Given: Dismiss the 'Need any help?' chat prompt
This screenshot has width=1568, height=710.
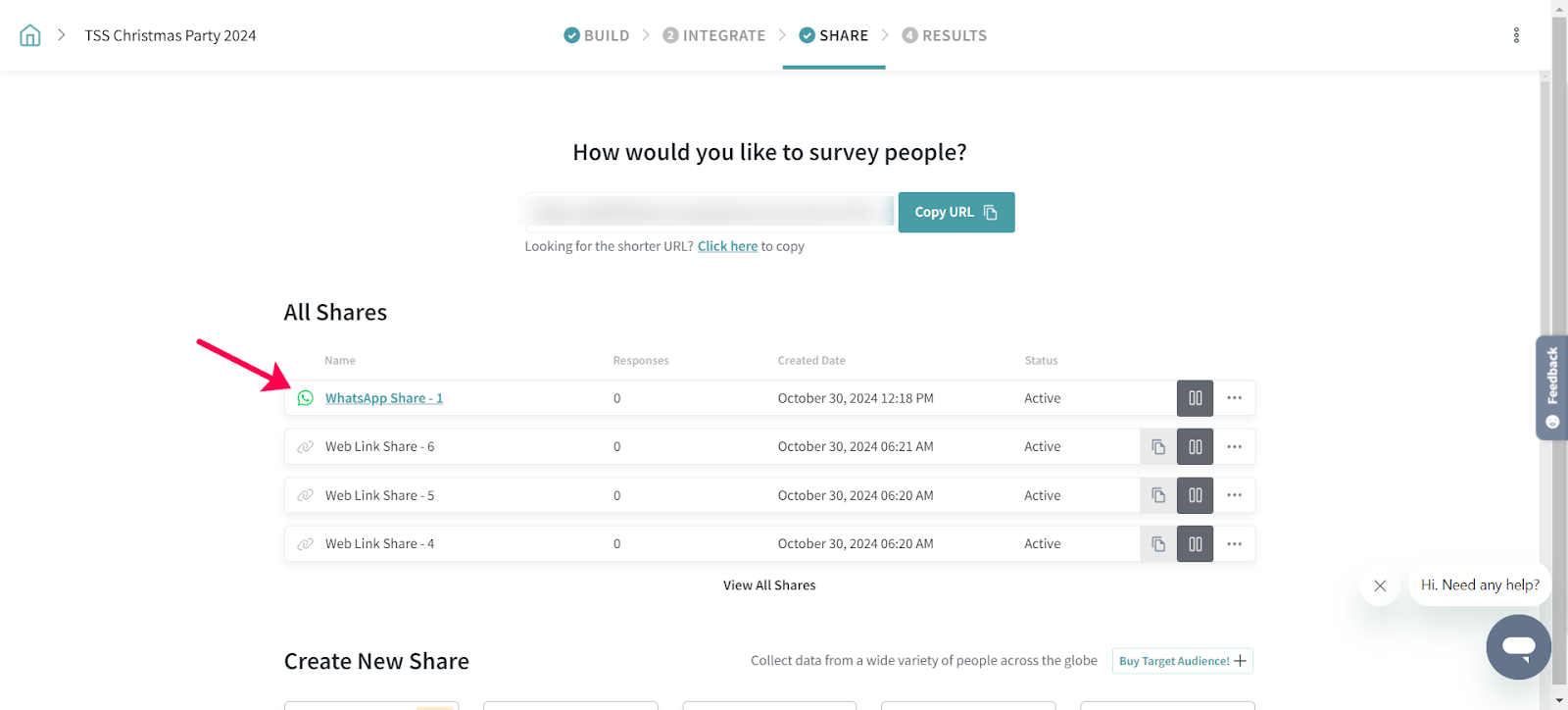Looking at the screenshot, I should 1380,585.
